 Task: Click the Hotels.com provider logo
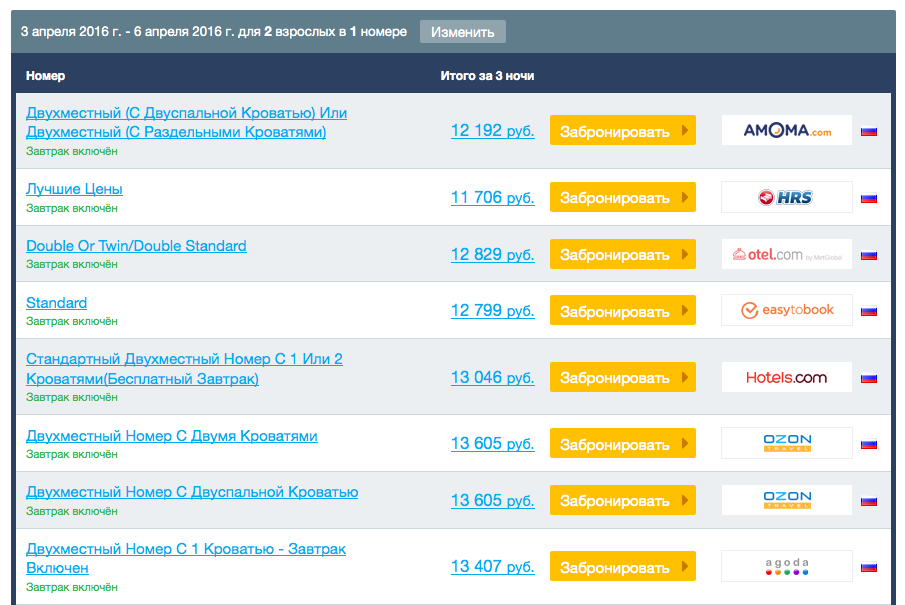click(787, 378)
